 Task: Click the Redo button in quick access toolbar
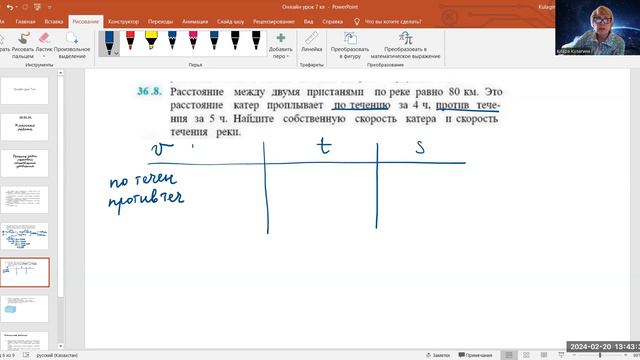[25, 7]
